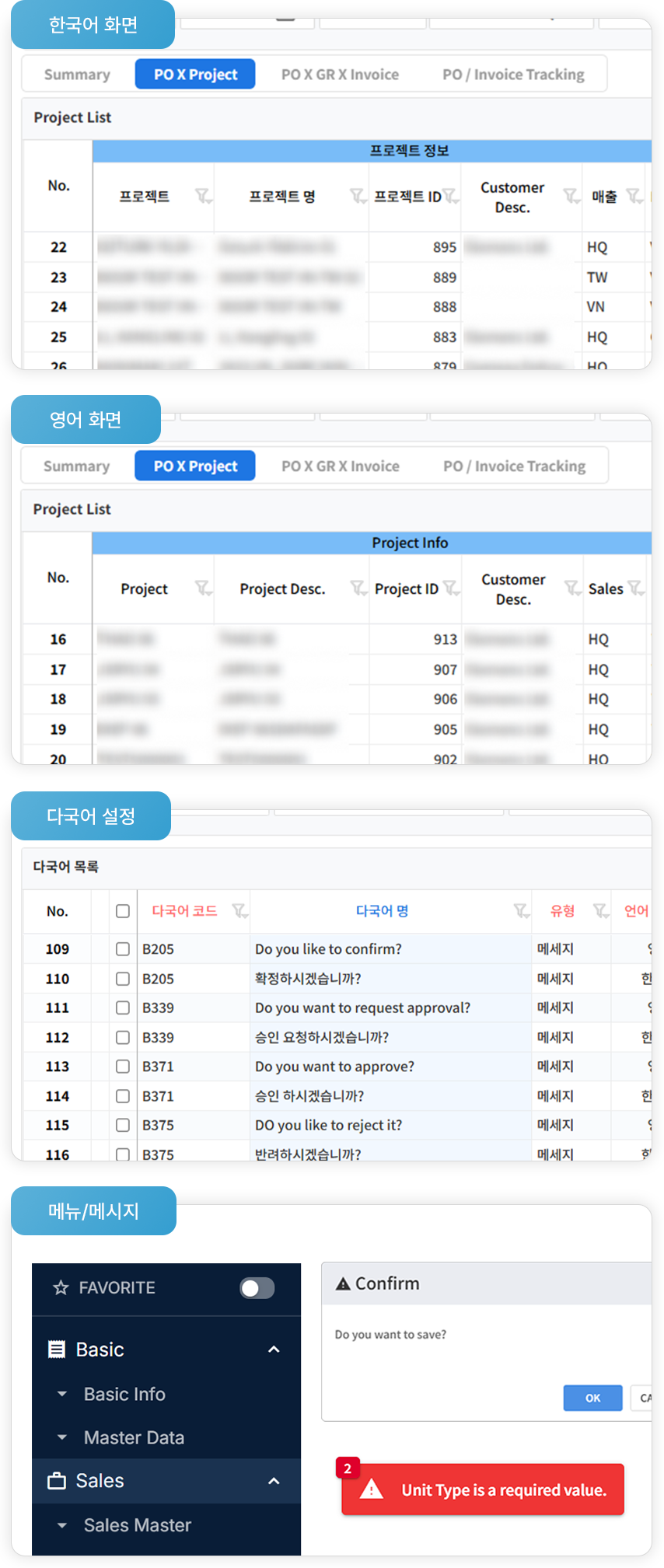Open filter for 다국어 코드 column

239,910
